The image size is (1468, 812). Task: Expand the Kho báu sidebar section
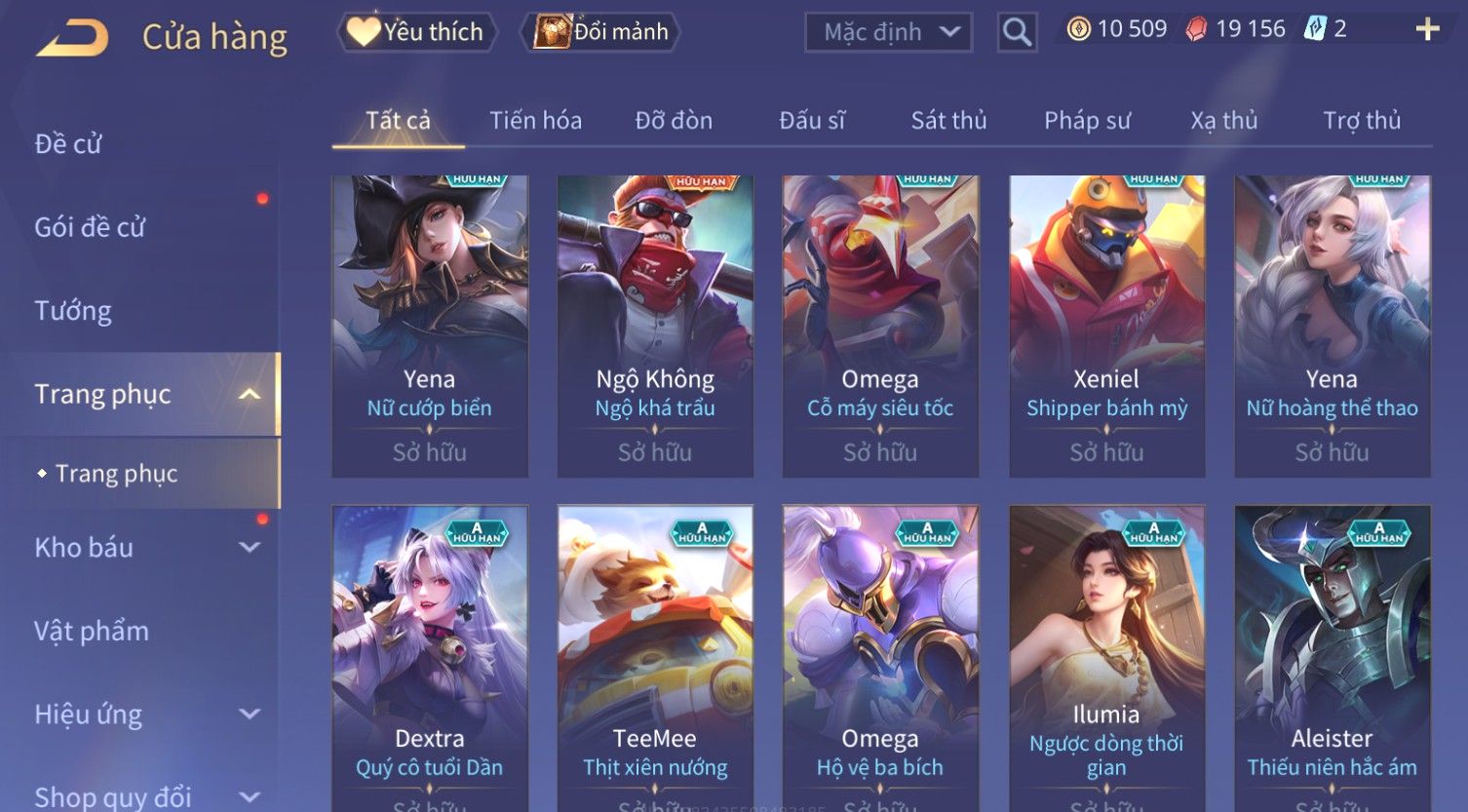click(250, 548)
